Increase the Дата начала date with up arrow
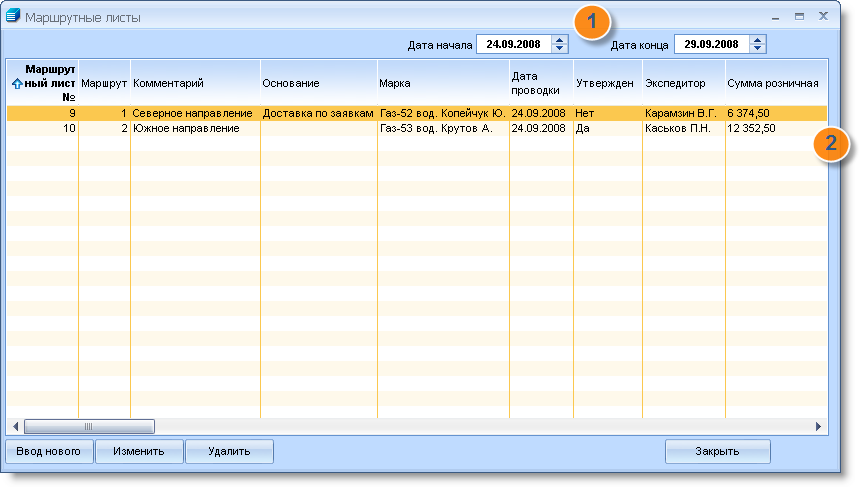This screenshot has width=861, height=487. click(559, 40)
